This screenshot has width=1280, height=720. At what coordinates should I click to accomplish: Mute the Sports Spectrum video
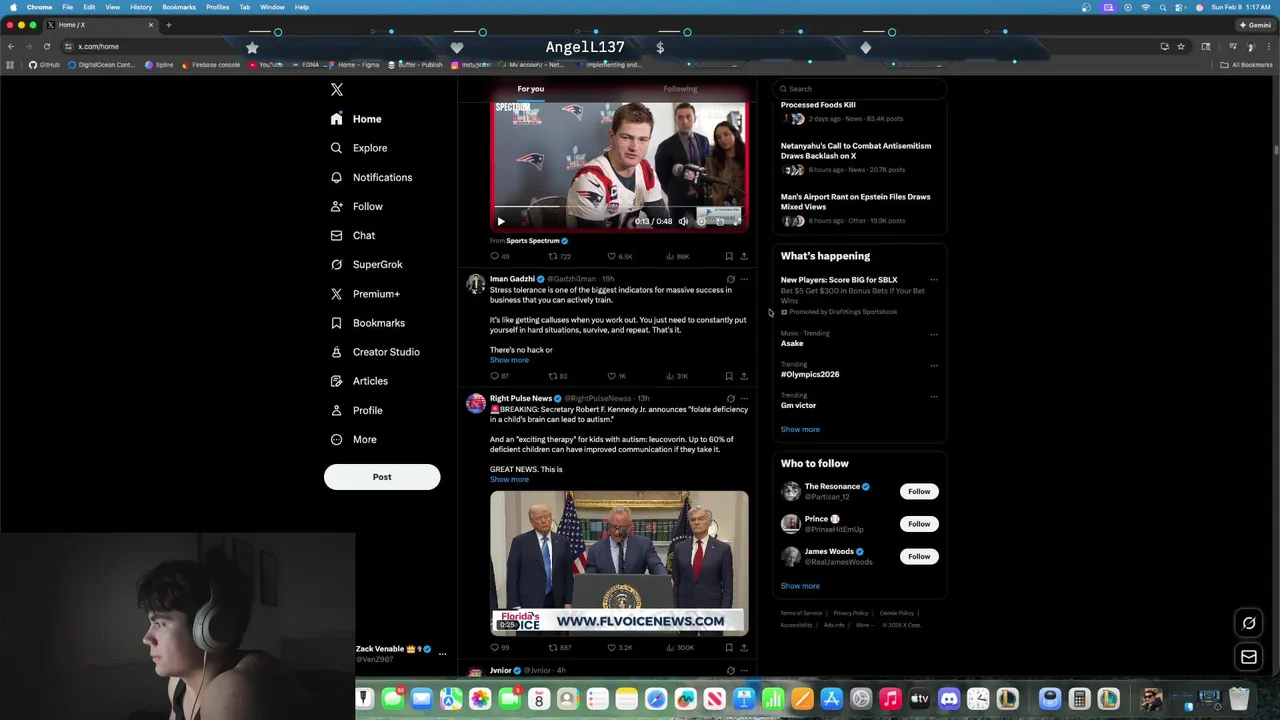click(684, 221)
